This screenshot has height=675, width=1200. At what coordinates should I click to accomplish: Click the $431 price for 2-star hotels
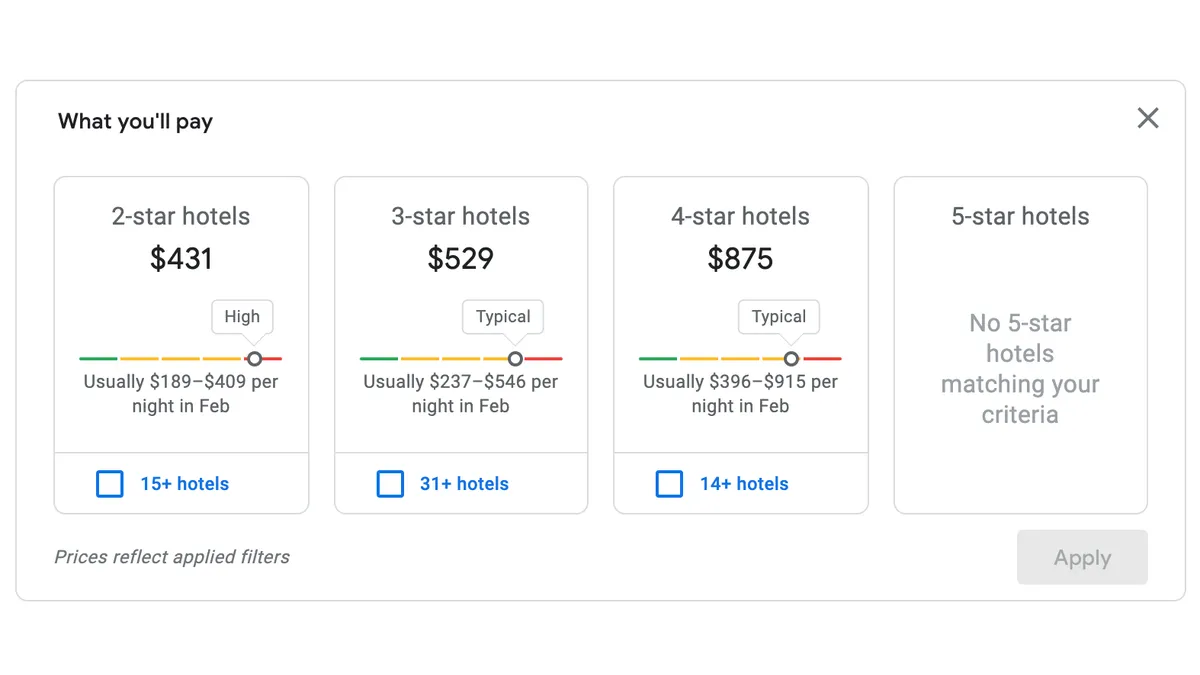pyautogui.click(x=181, y=259)
